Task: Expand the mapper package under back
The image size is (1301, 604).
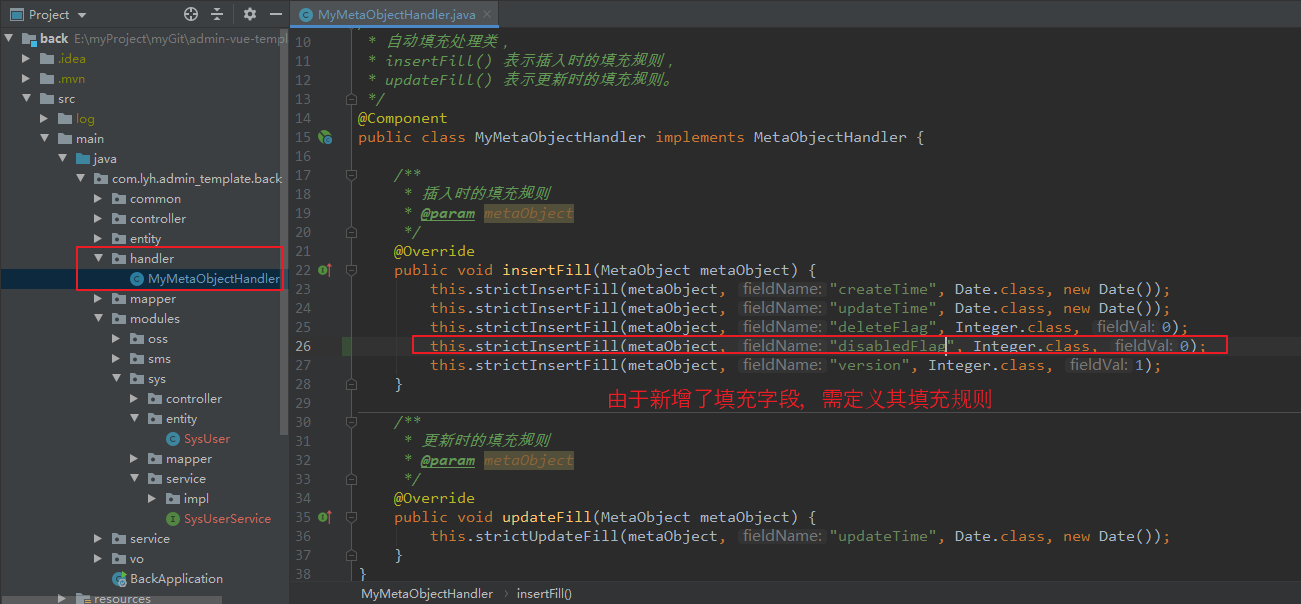Action: point(98,299)
